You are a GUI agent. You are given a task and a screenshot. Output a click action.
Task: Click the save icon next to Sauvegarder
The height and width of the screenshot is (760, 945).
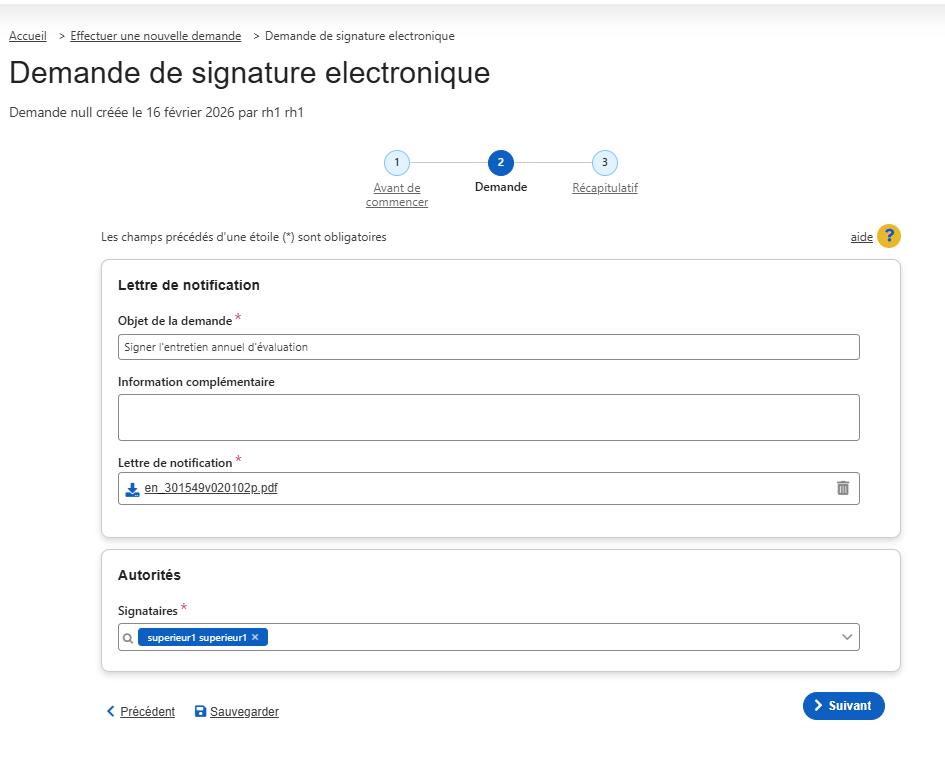[x=198, y=711]
